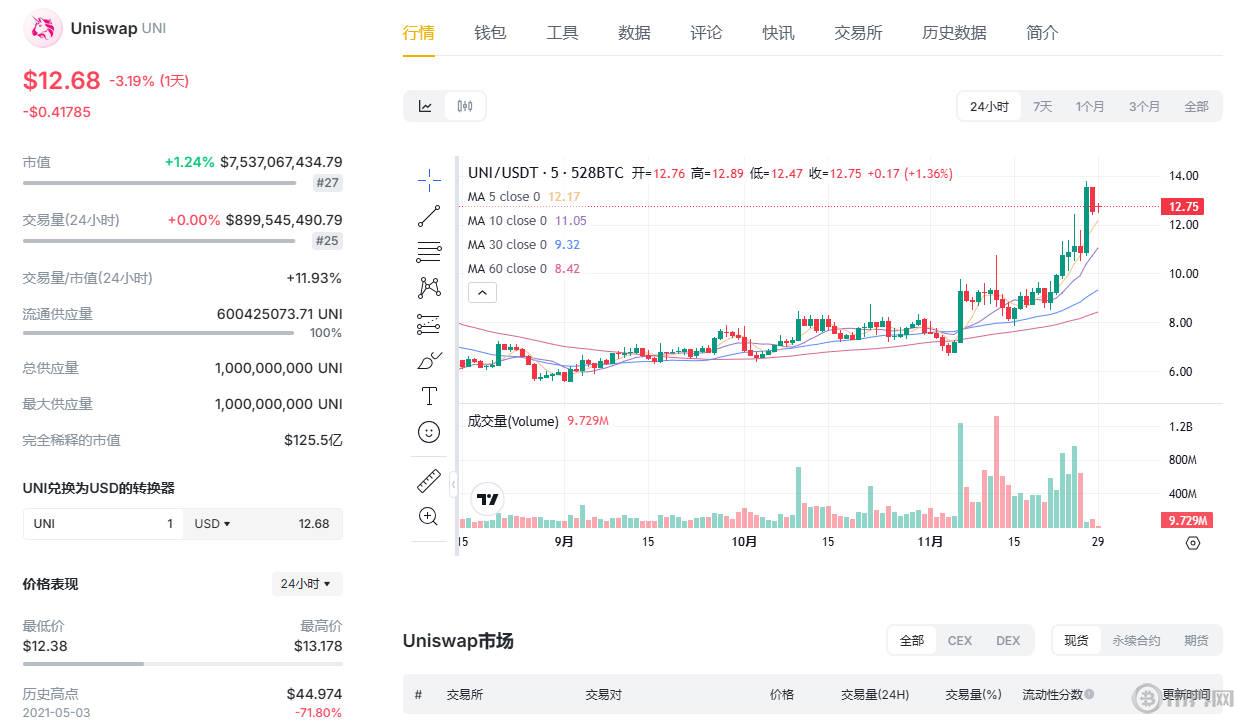Activate the chart zoom-in magnifier tool
Screen dimensions: 1245x726
pyautogui.click(x=428, y=516)
